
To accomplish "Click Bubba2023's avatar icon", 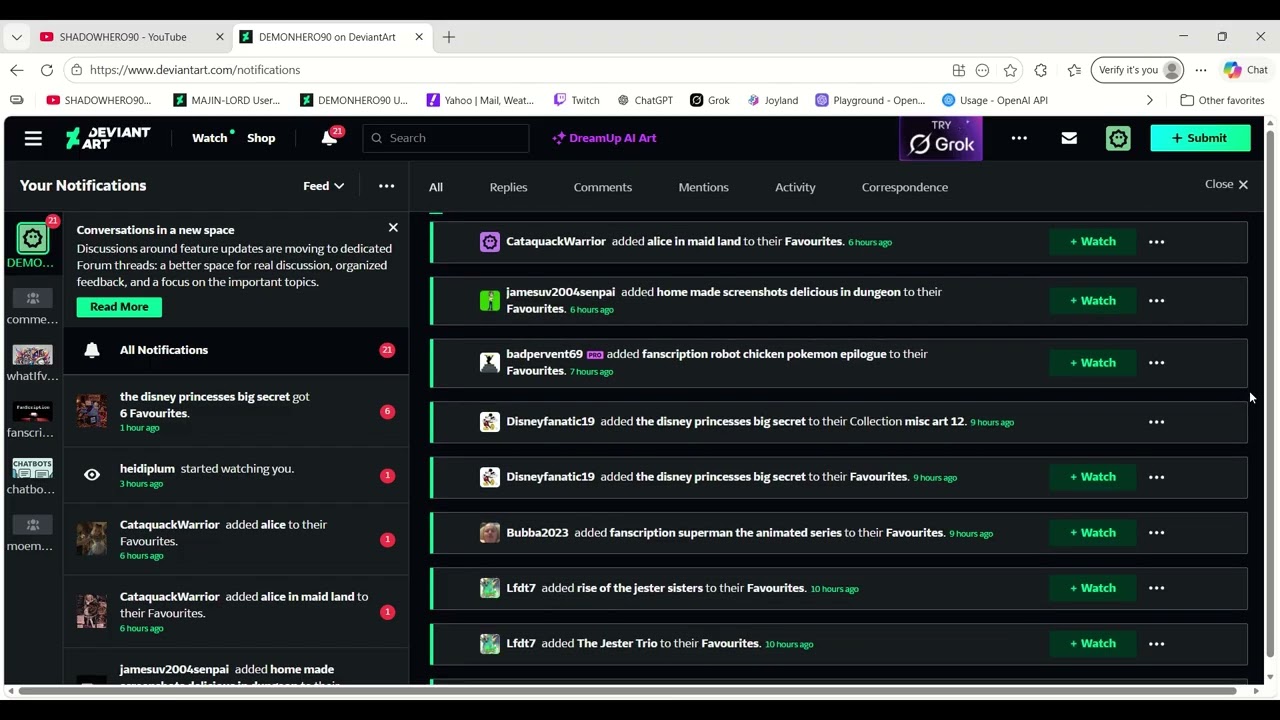I will 489,533.
